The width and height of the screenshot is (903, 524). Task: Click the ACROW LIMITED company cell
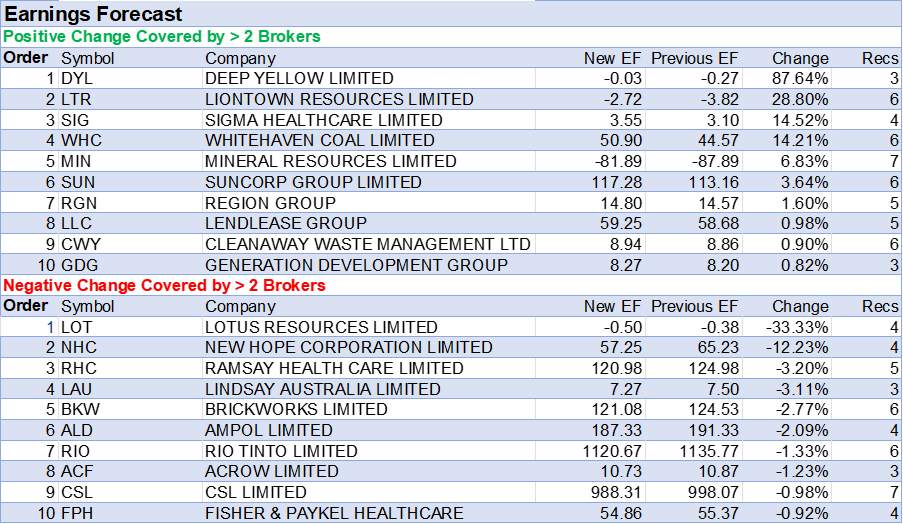click(271, 471)
